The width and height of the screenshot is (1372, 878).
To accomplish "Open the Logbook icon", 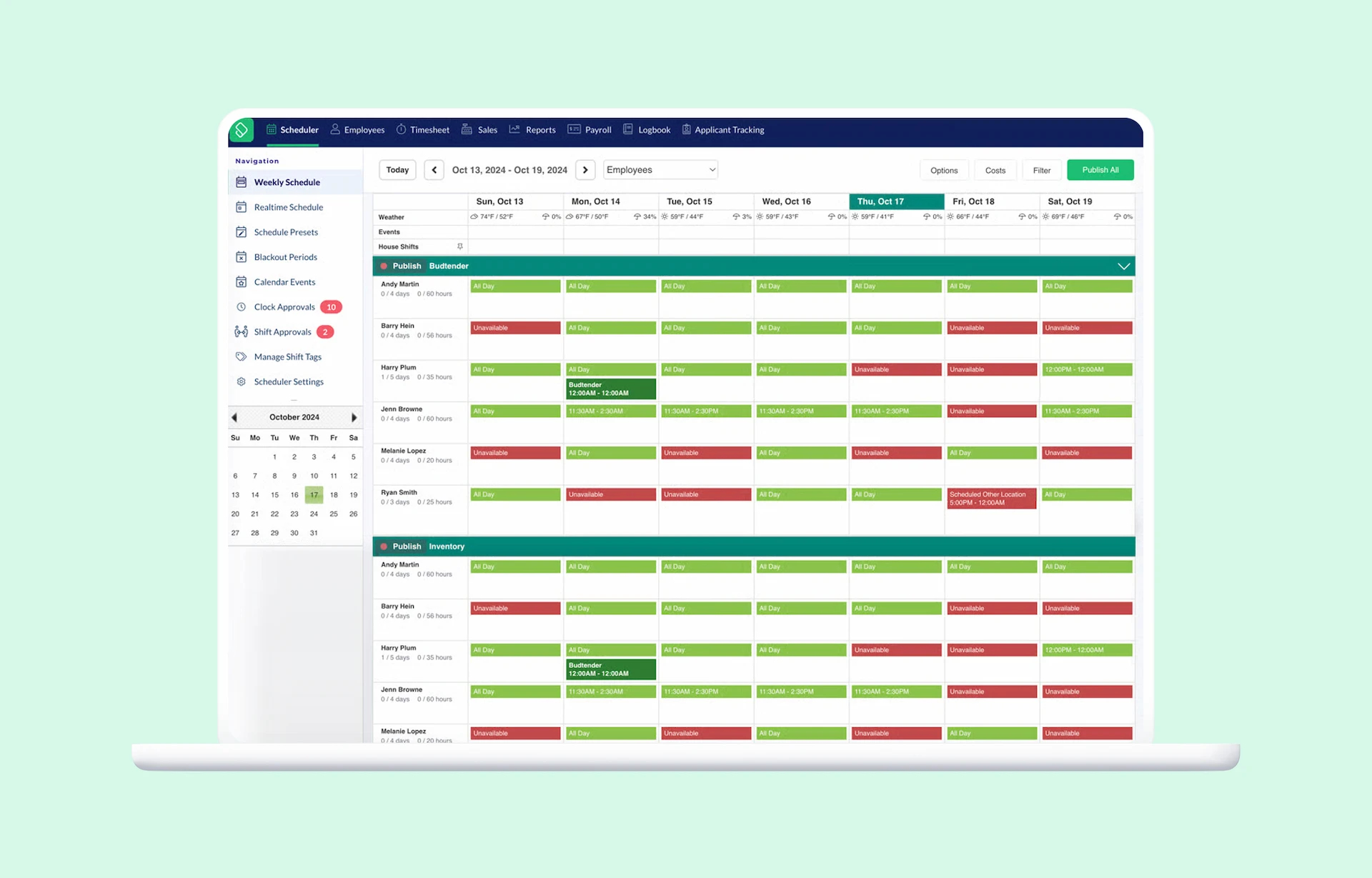I will click(628, 129).
